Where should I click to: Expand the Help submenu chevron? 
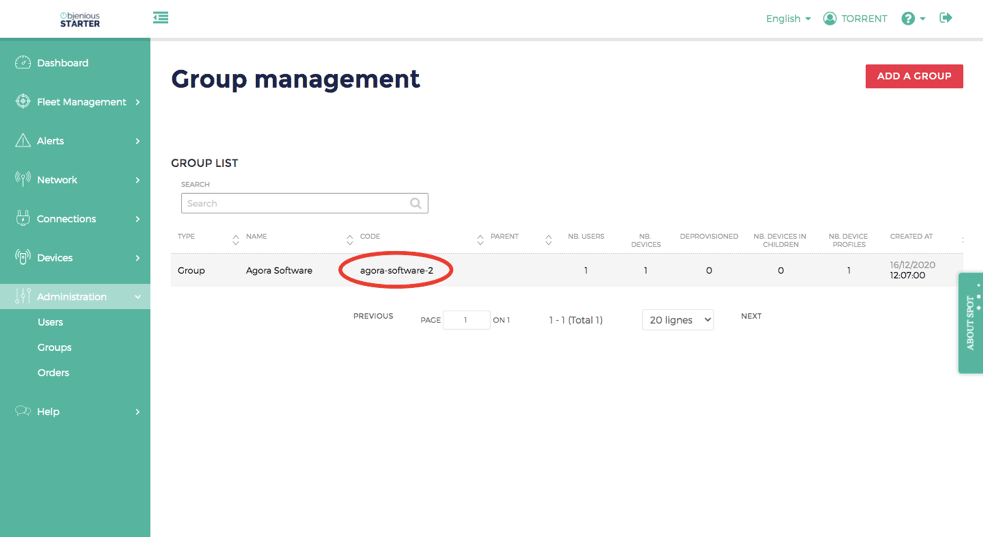137,412
